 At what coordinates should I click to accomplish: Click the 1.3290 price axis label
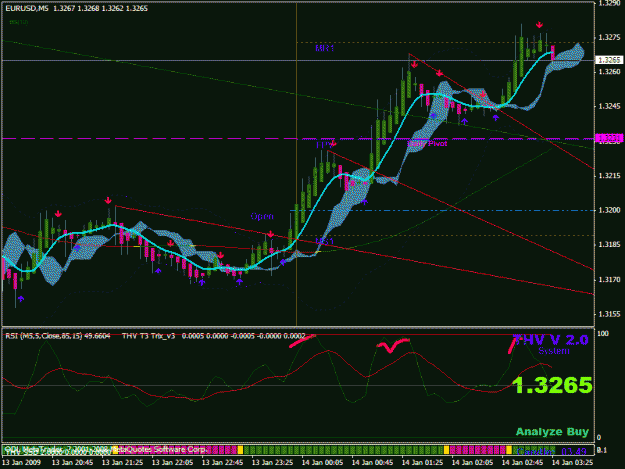tap(609, 3)
